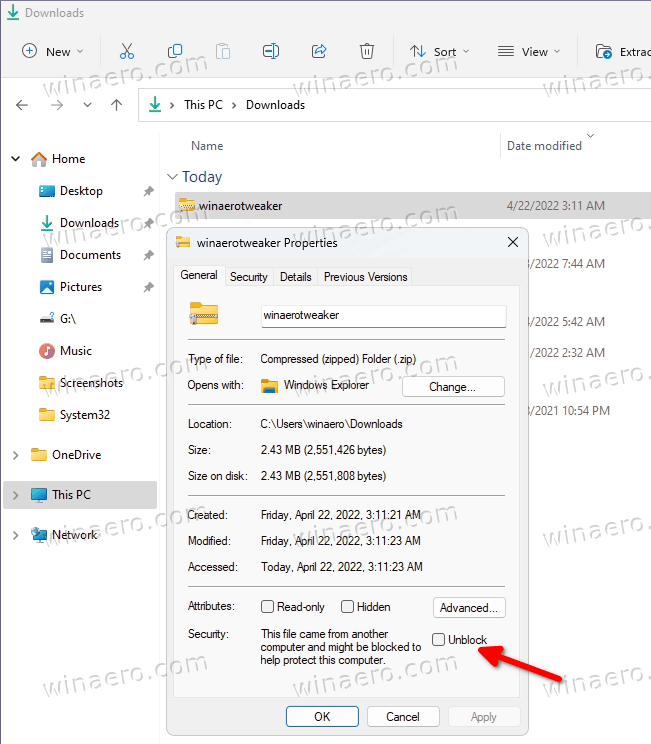This screenshot has width=651, height=744.
Task: Click the OneDrive folder icon
Action: [38, 455]
